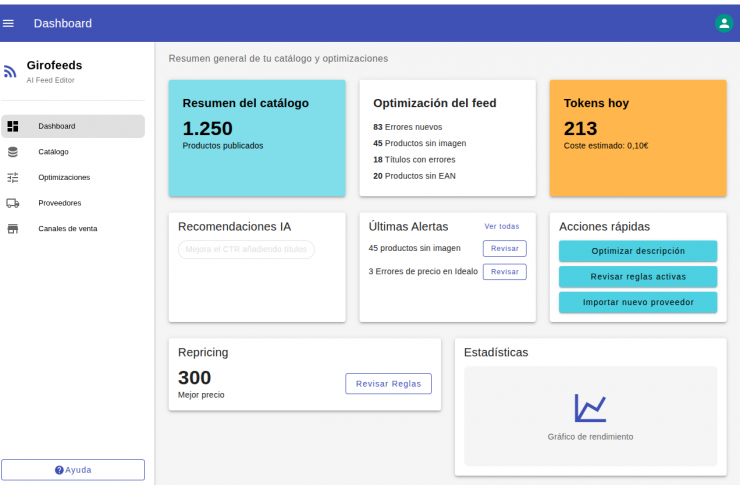Image resolution: width=740 pixels, height=485 pixels.
Task: Click the Canales de venta store icon
Action: point(13,229)
